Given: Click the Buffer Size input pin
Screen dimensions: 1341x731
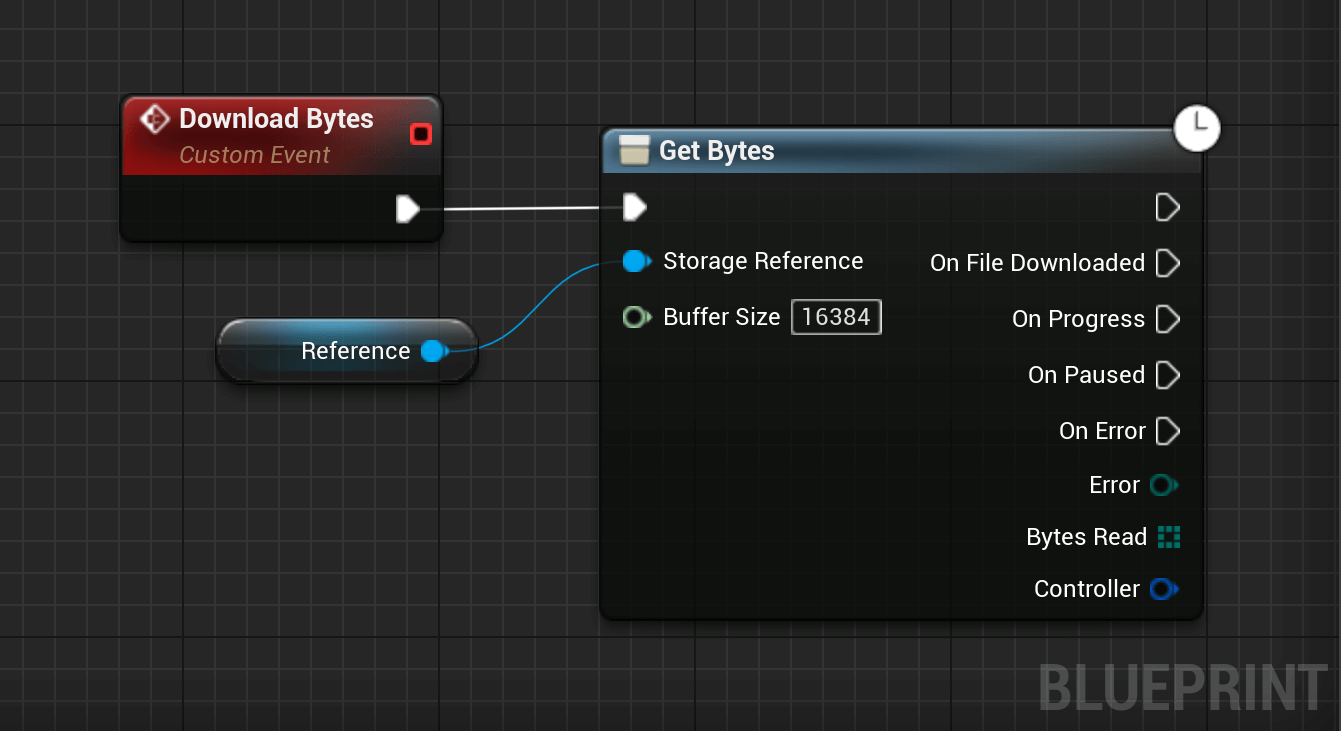Looking at the screenshot, I should tap(636, 317).
